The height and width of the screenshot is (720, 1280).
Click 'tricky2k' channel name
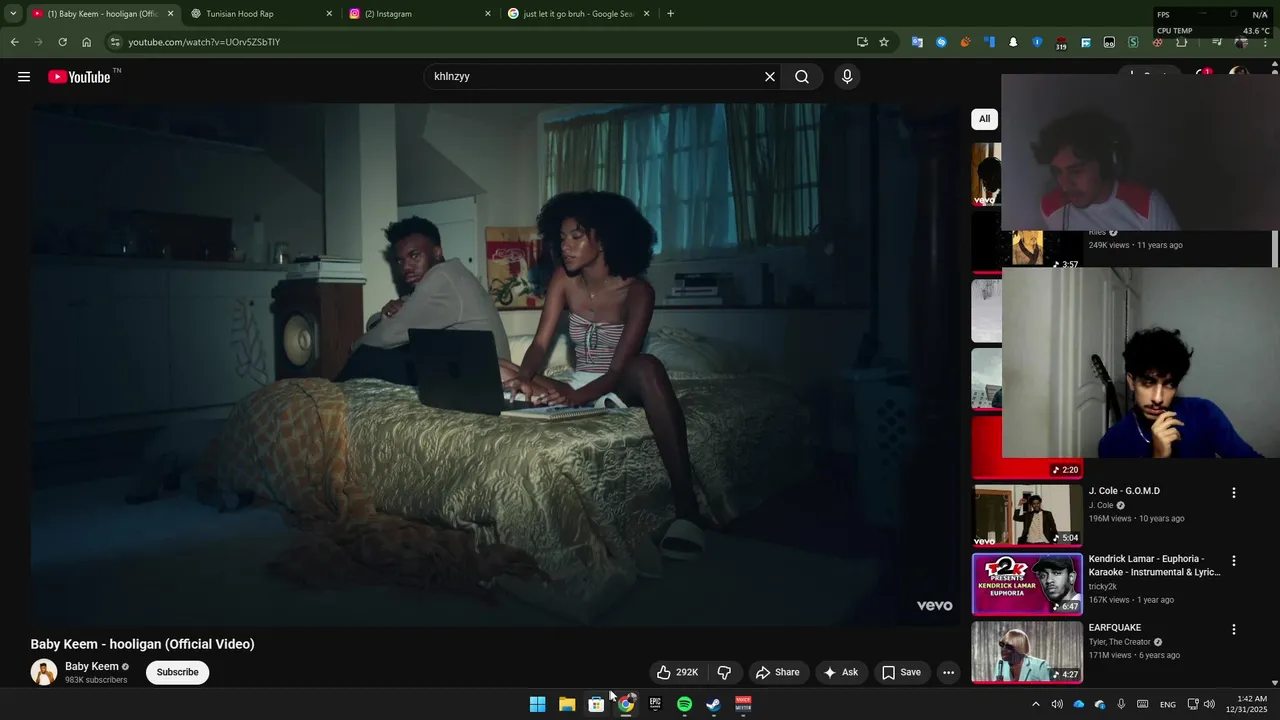1103,587
